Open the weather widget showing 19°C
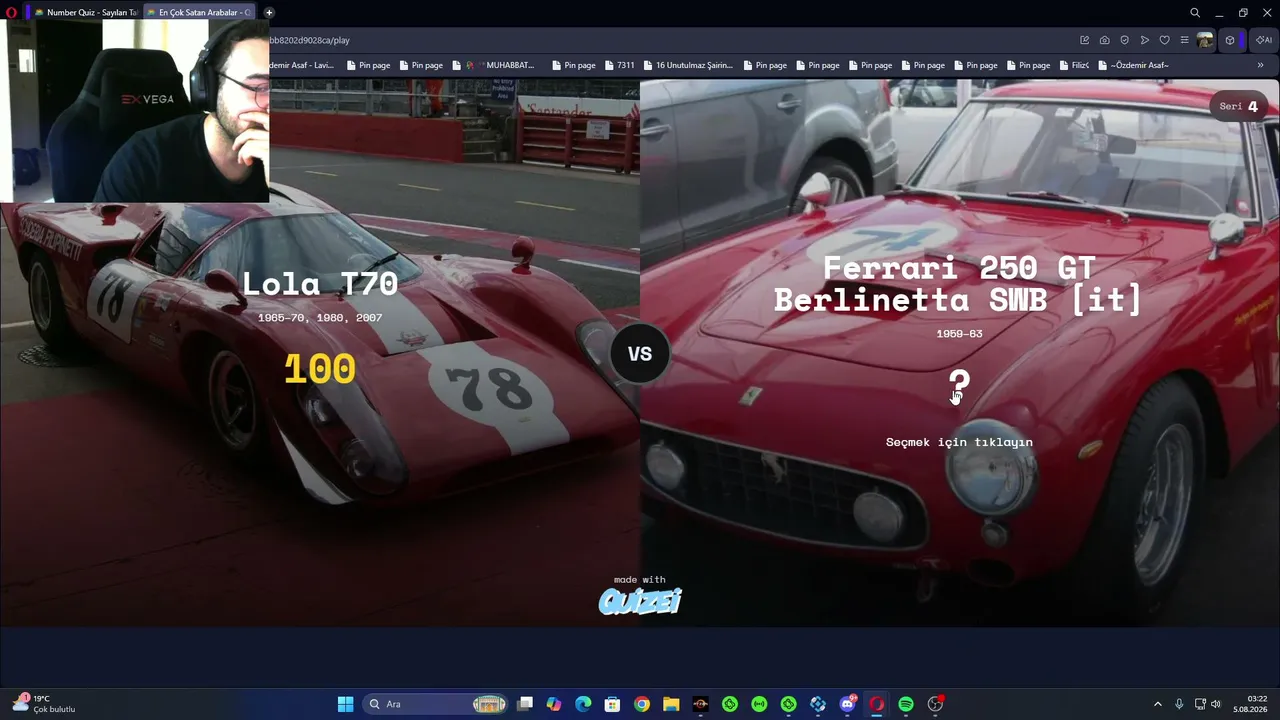Image resolution: width=1280 pixels, height=720 pixels. 45,704
